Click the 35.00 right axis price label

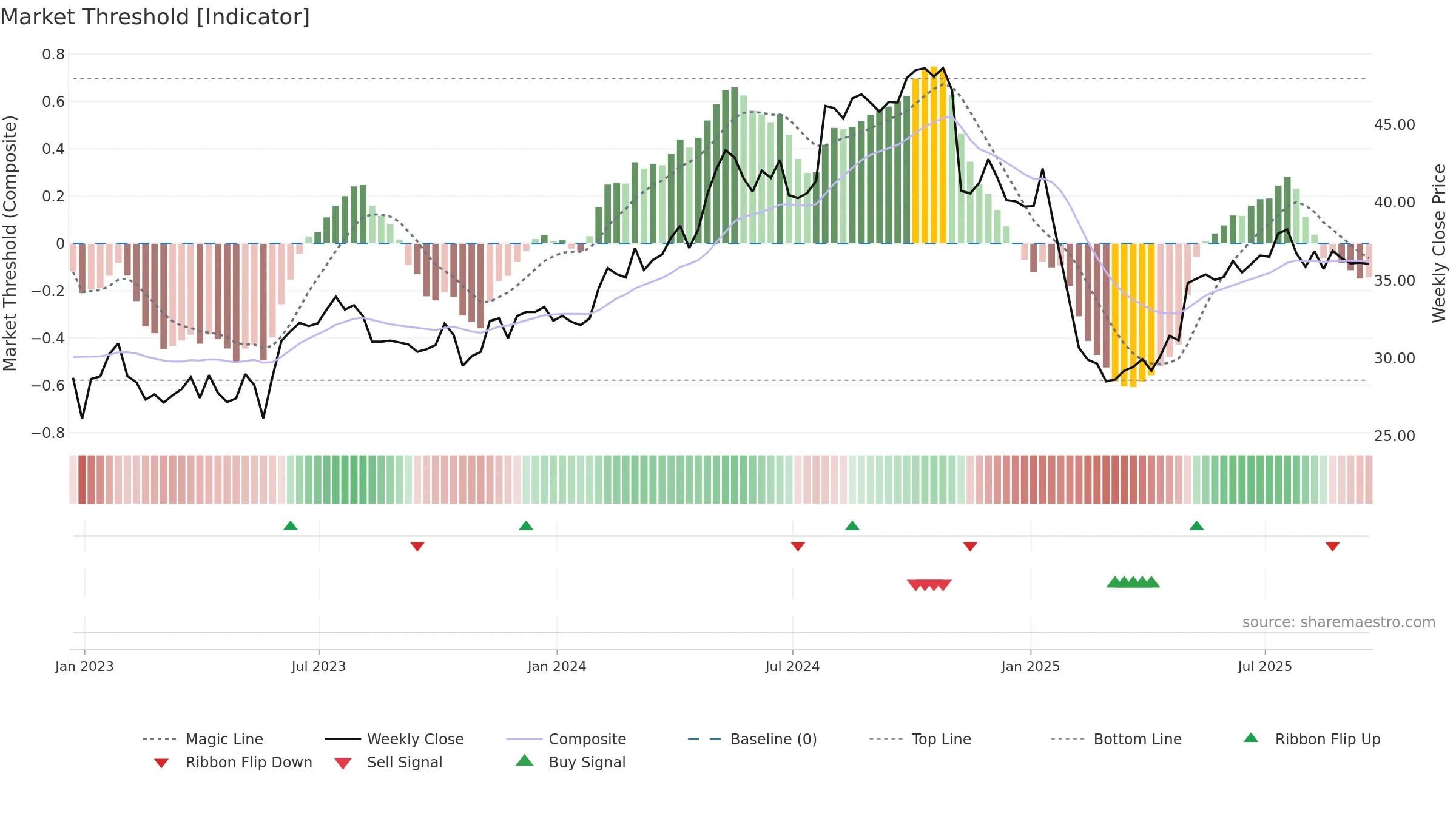[1395, 281]
